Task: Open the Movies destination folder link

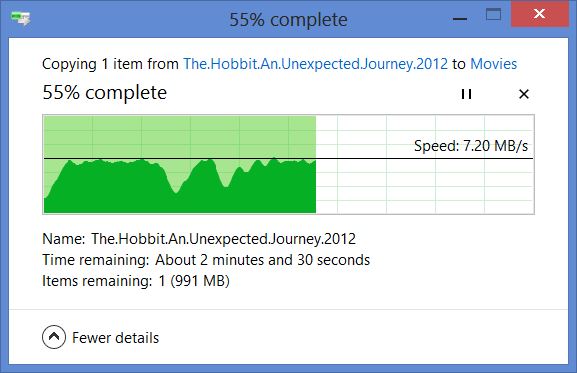Action: (x=493, y=64)
